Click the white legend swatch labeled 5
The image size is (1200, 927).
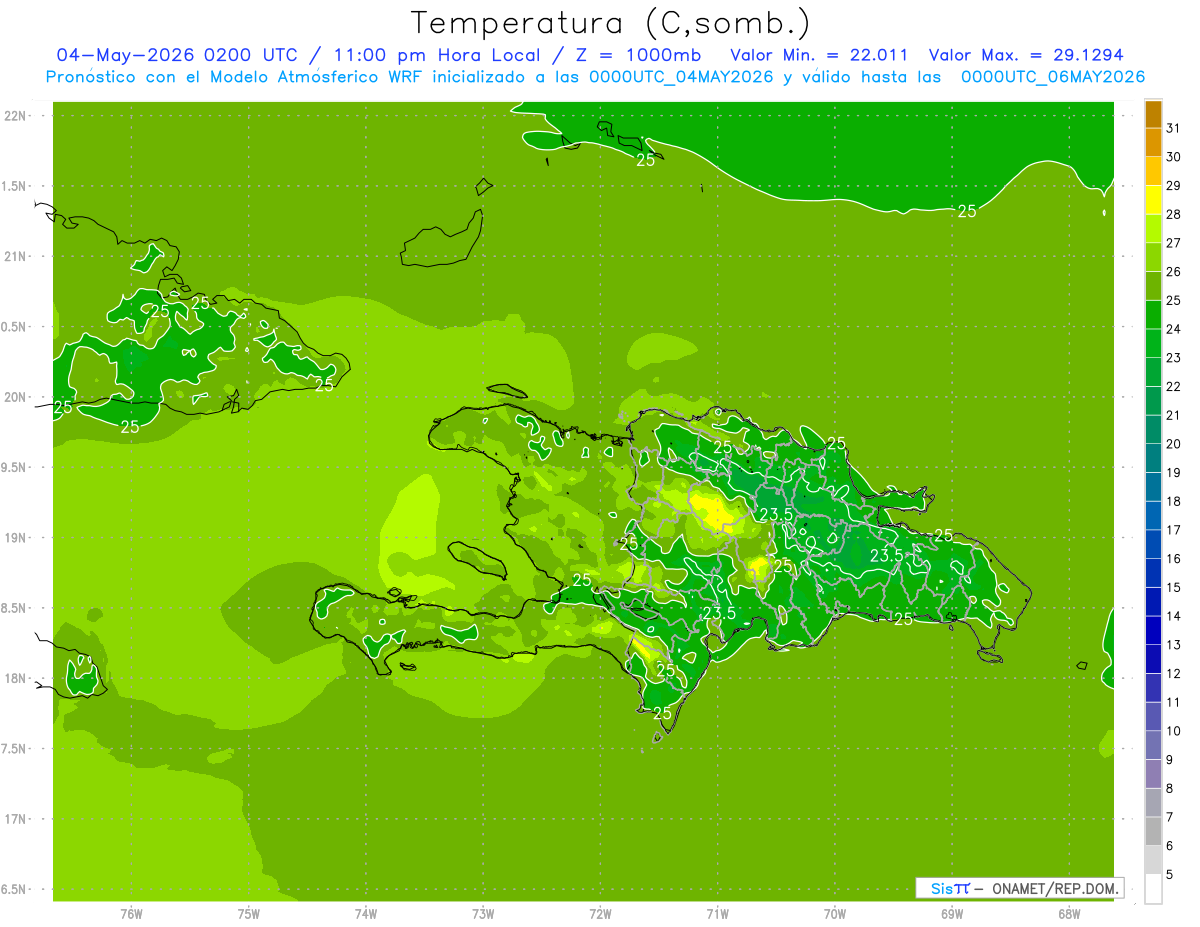(x=1153, y=889)
